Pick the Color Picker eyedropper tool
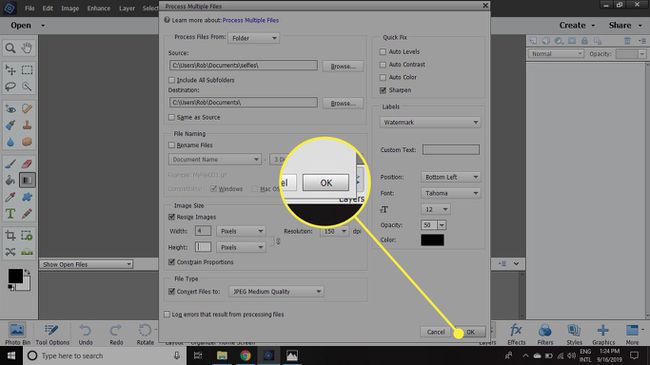Viewport: 650px width, 365px height. click(10, 197)
